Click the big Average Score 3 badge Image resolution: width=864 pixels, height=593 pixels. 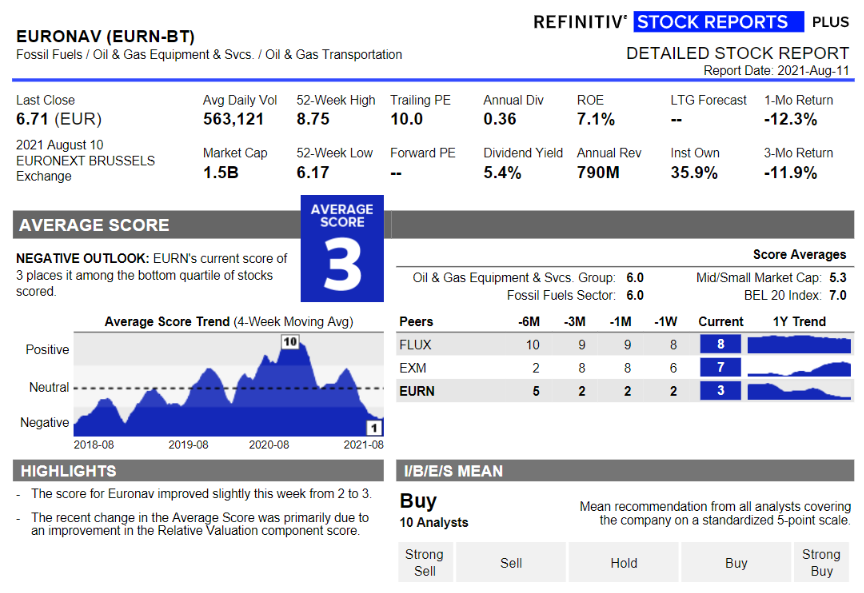point(342,249)
